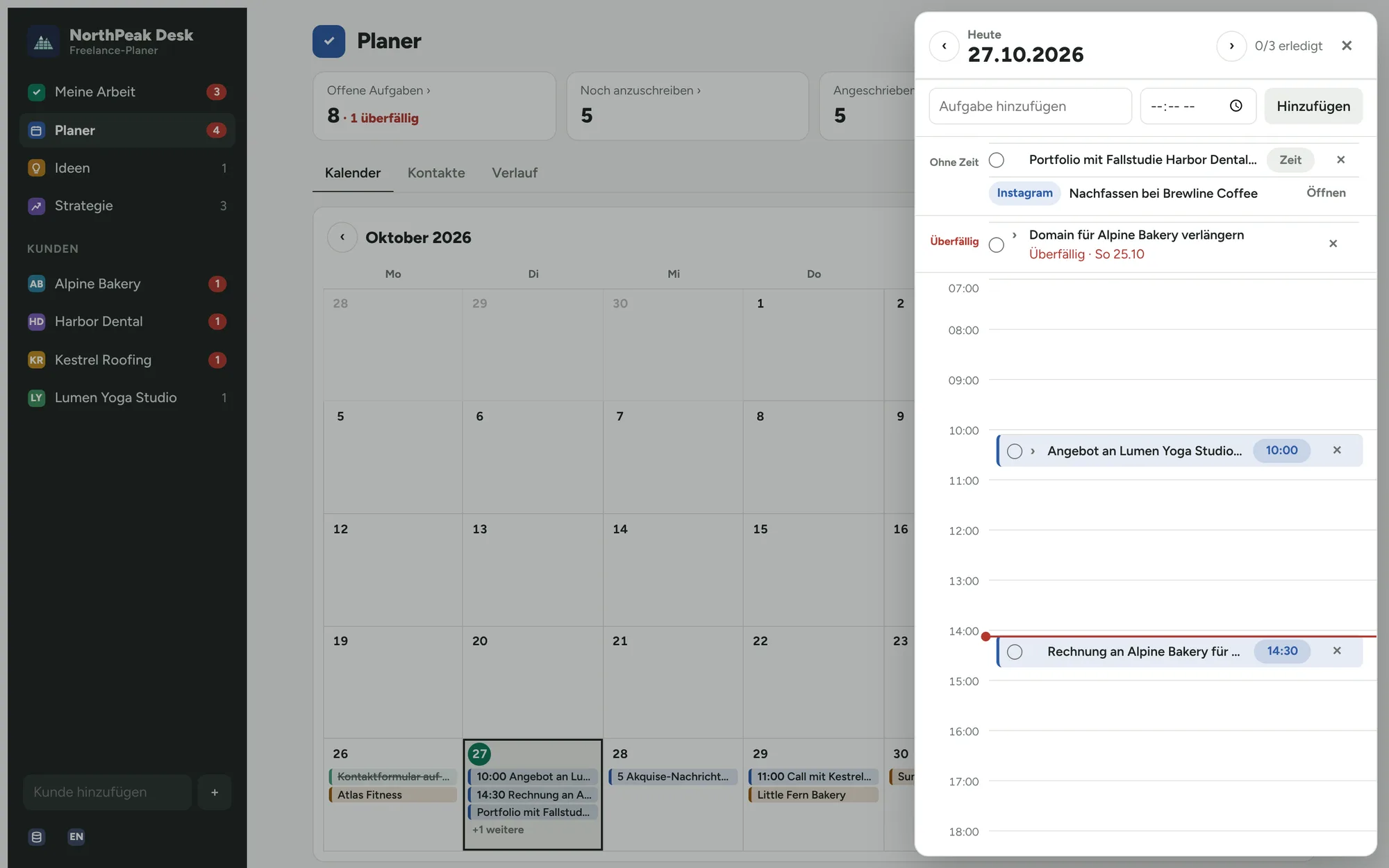Go to previous day in day panel

pyautogui.click(x=945, y=46)
